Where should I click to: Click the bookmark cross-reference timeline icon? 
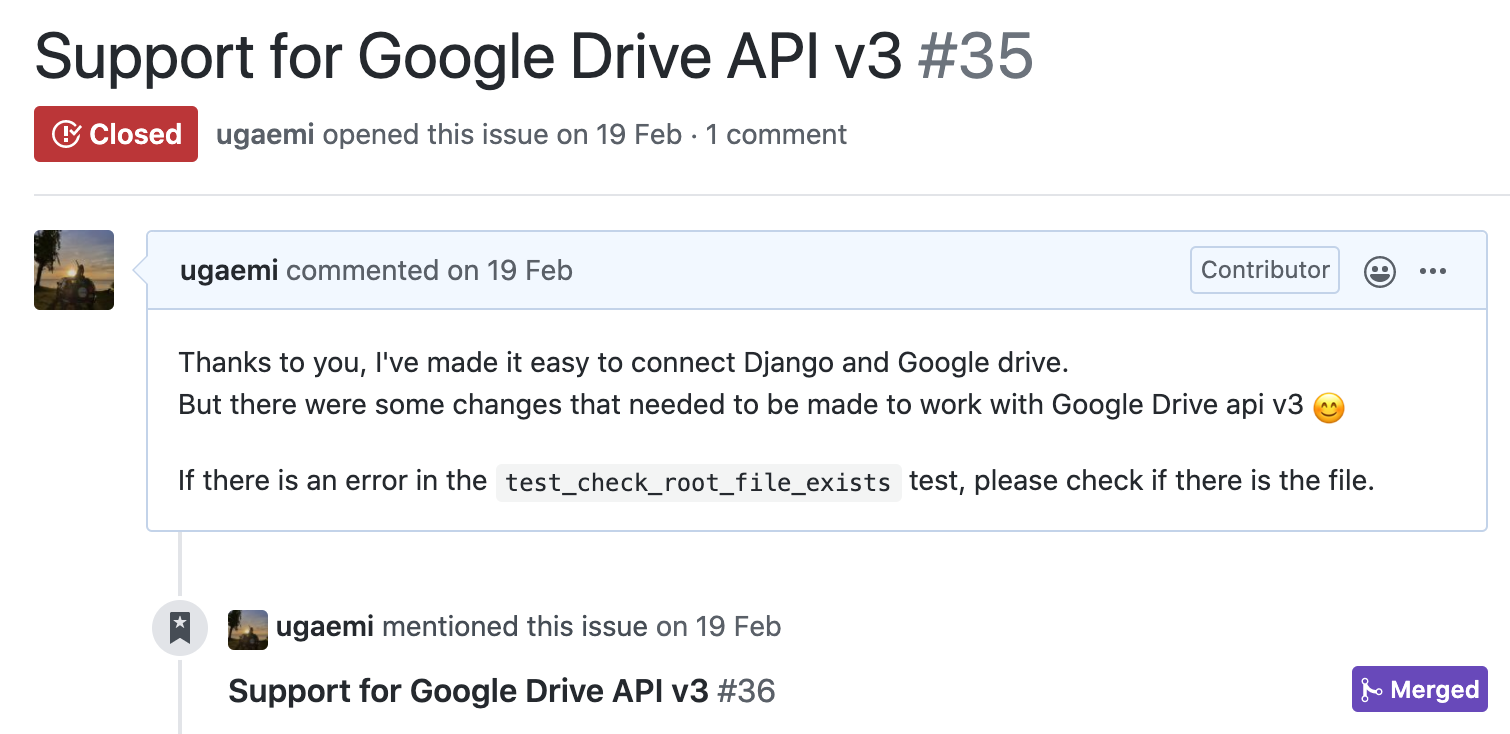point(180,628)
